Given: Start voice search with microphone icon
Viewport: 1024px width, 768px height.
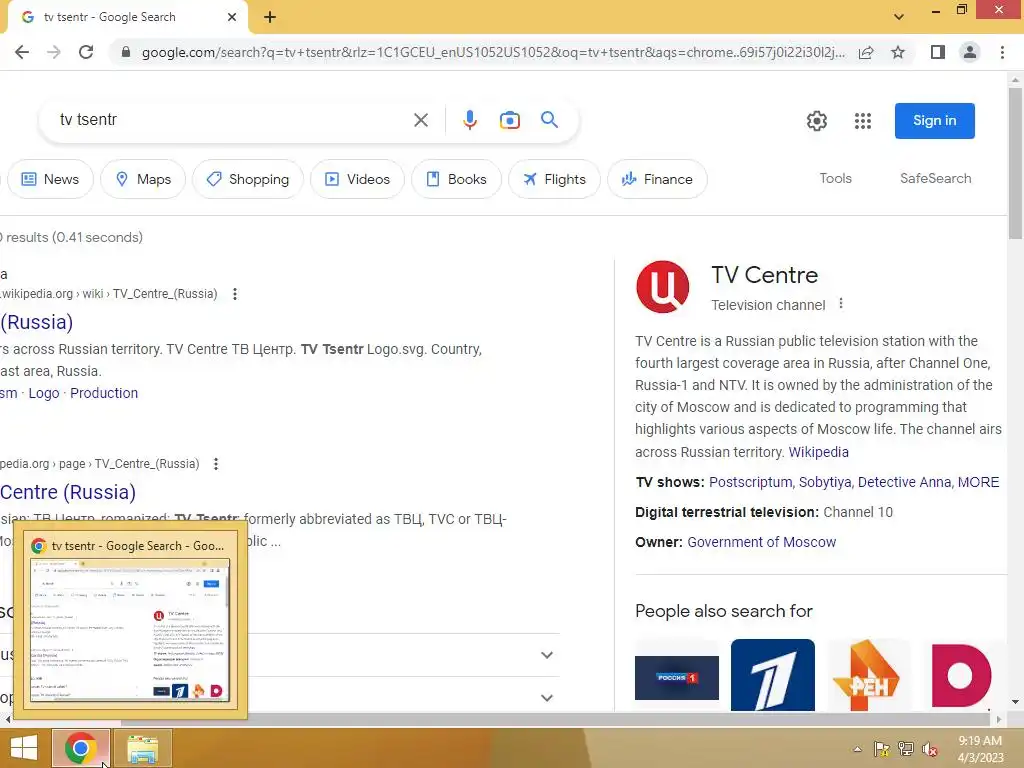Looking at the screenshot, I should (470, 120).
